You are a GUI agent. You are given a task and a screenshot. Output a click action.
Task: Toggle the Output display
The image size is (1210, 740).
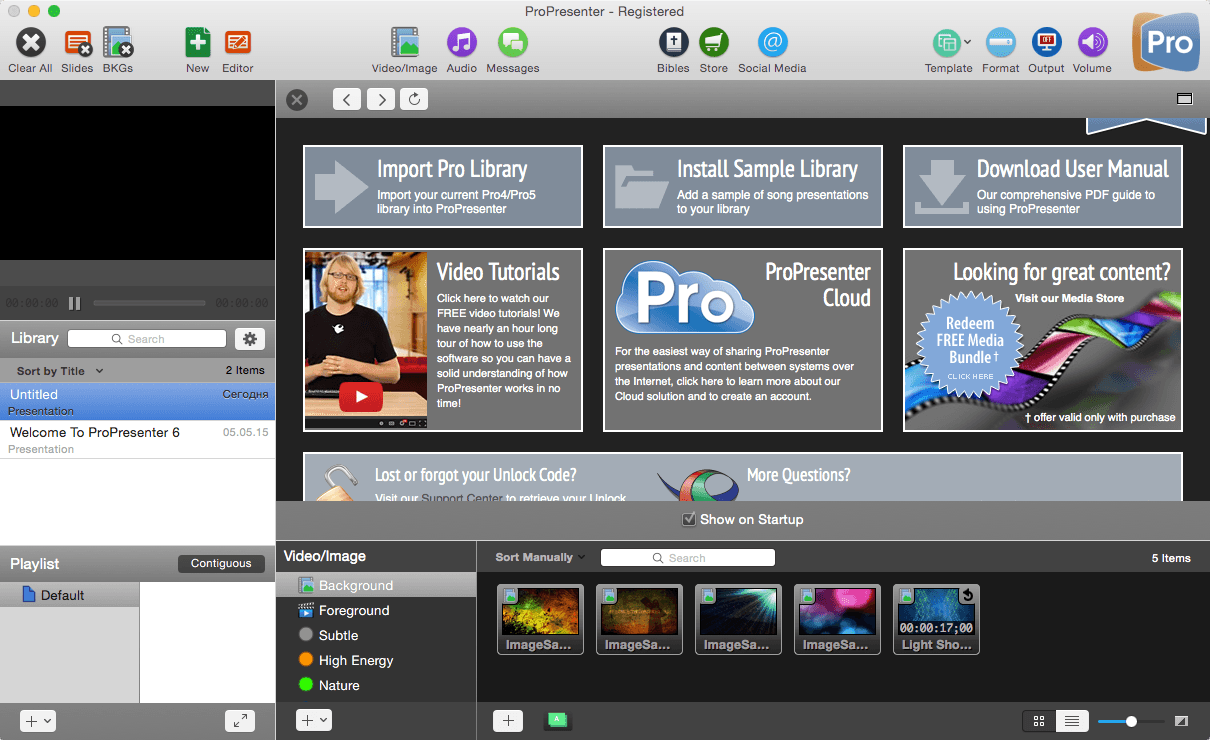click(x=1046, y=43)
